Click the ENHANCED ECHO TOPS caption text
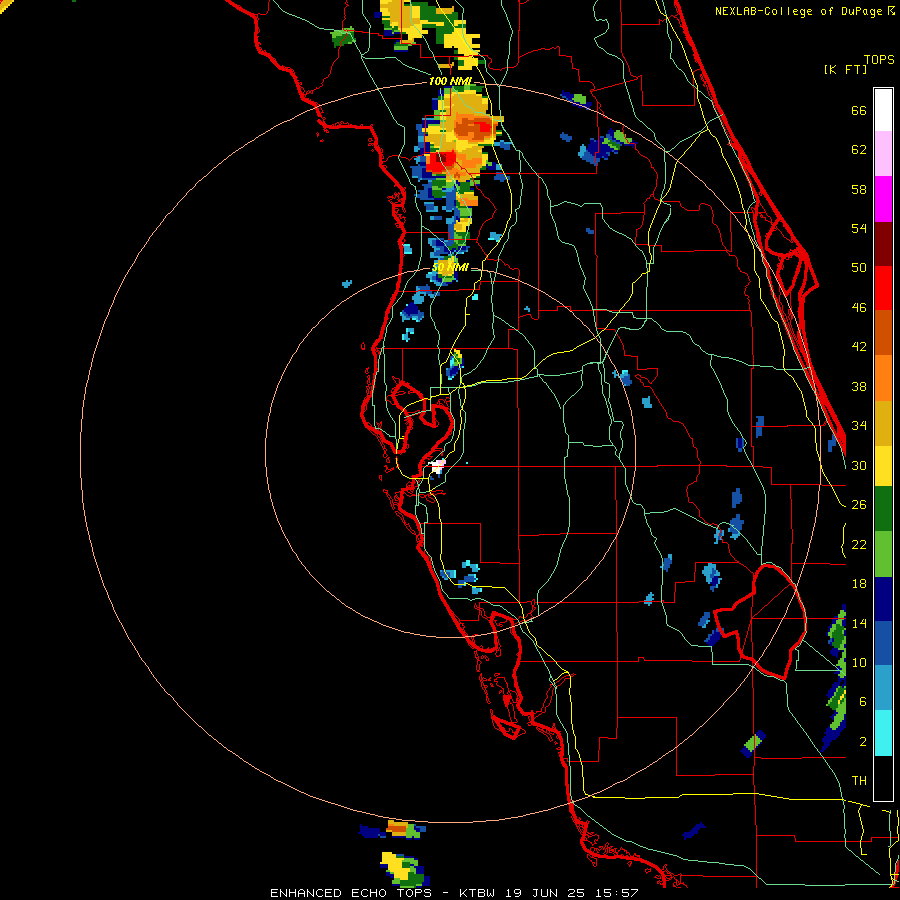This screenshot has width=900, height=900. [x=351, y=893]
